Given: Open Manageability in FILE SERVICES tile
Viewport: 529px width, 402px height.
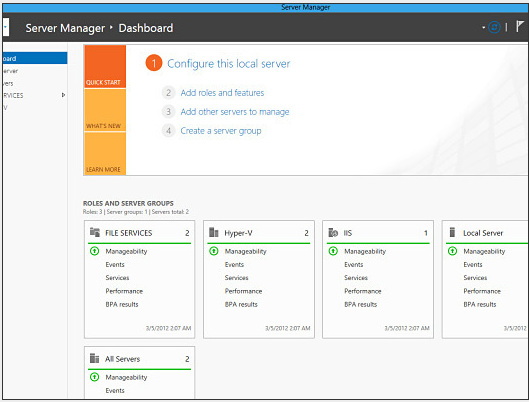Looking at the screenshot, I should (x=126, y=251).
